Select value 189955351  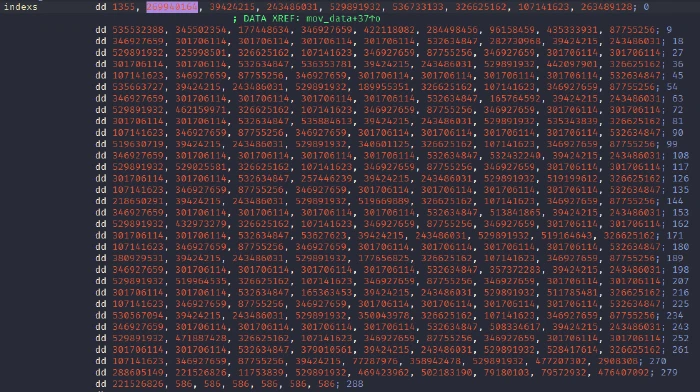(x=383, y=87)
